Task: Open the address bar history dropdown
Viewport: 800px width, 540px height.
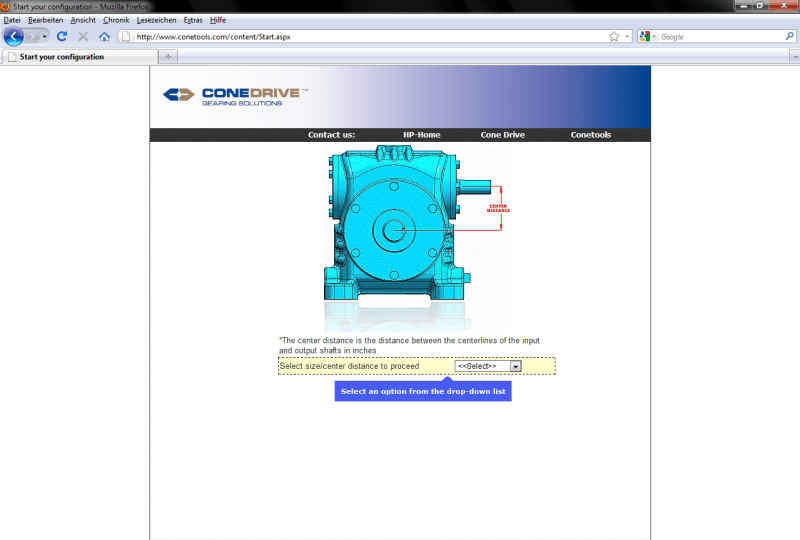Action: pos(627,37)
